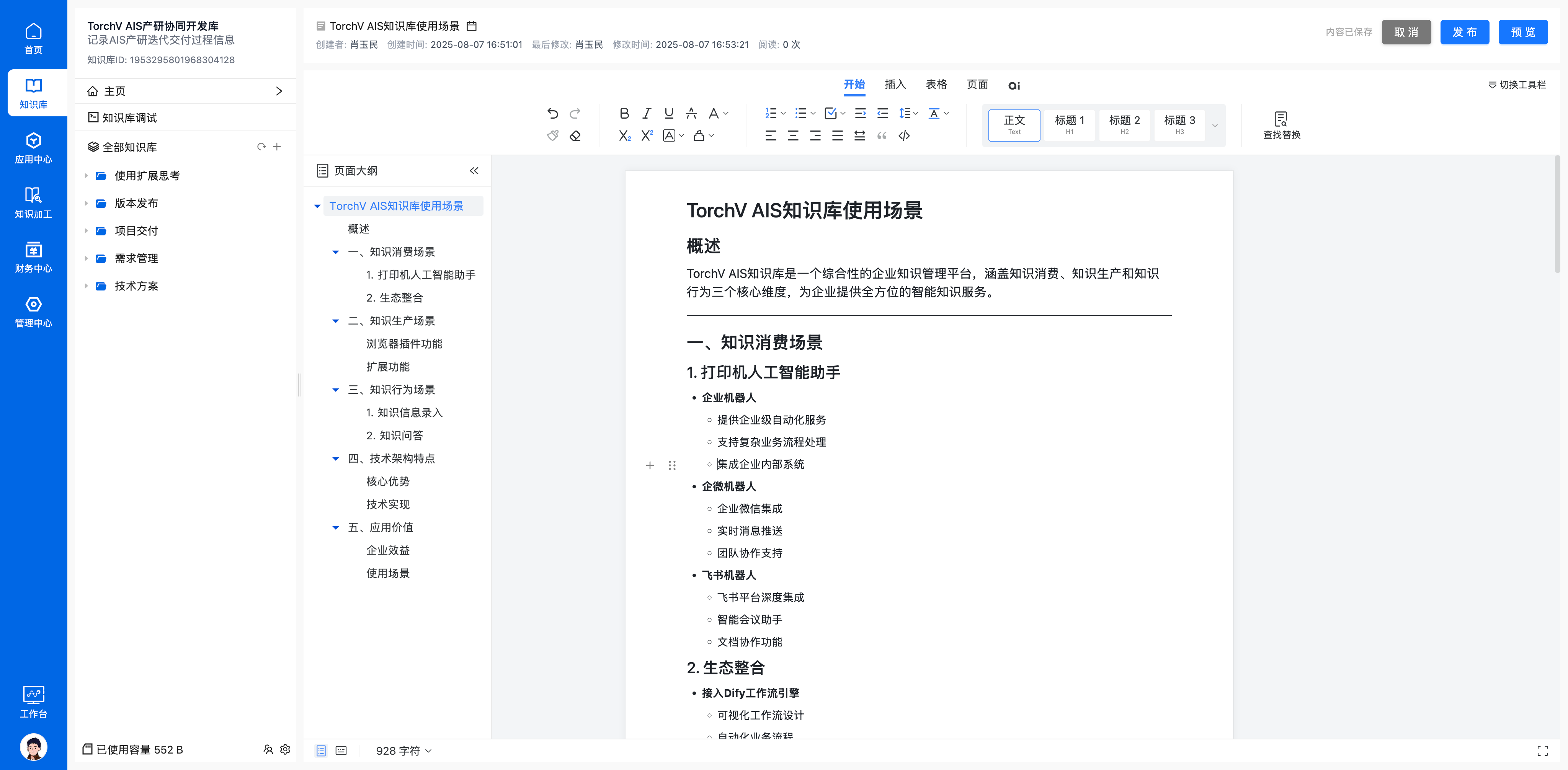
Task: Switch to the 页面 tab
Action: click(x=977, y=85)
